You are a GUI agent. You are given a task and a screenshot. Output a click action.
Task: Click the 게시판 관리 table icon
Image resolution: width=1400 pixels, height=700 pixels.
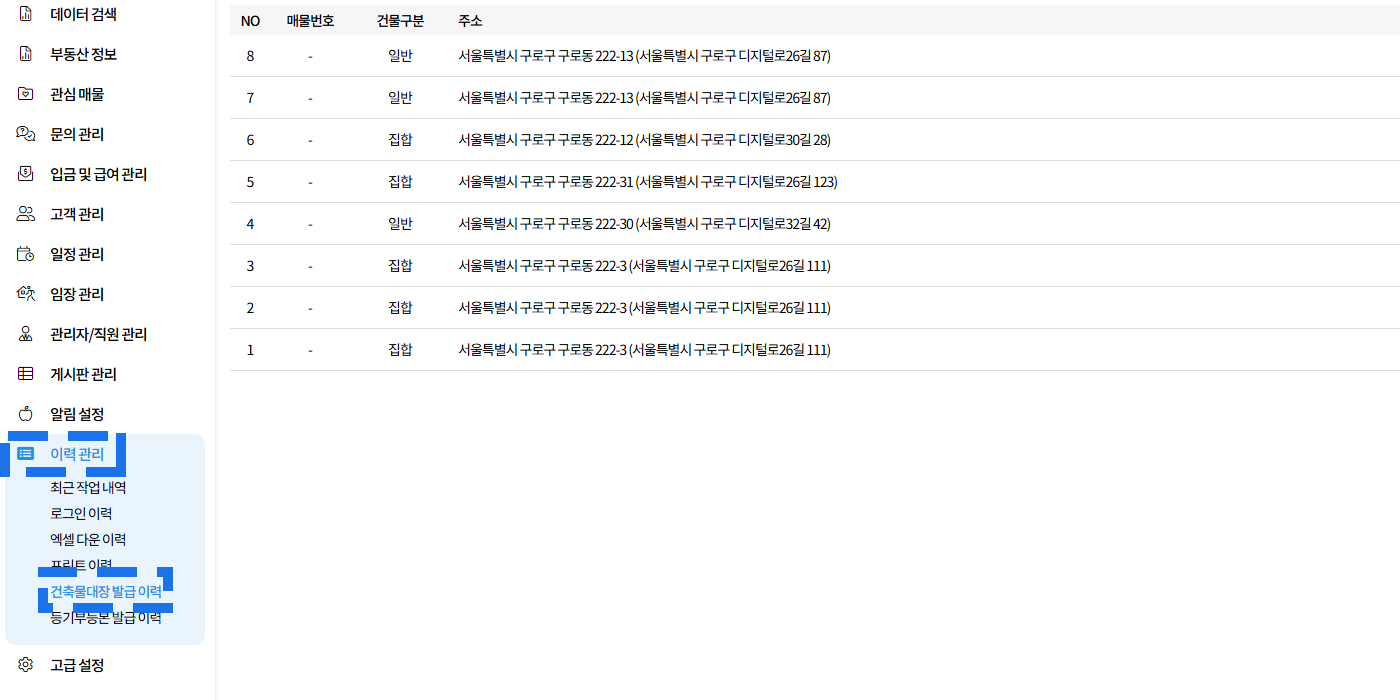pyautogui.click(x=26, y=374)
